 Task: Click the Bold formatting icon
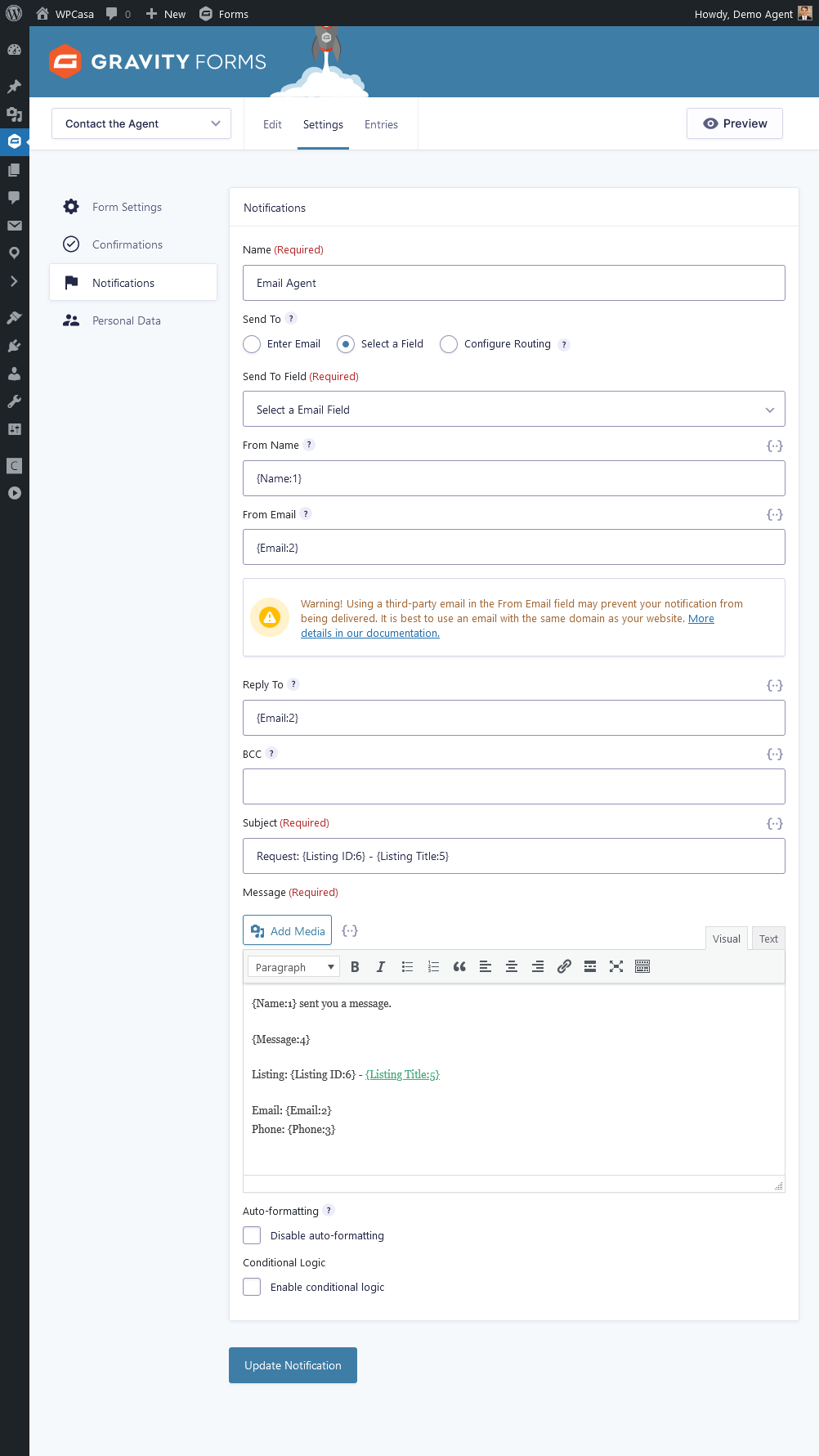point(355,966)
